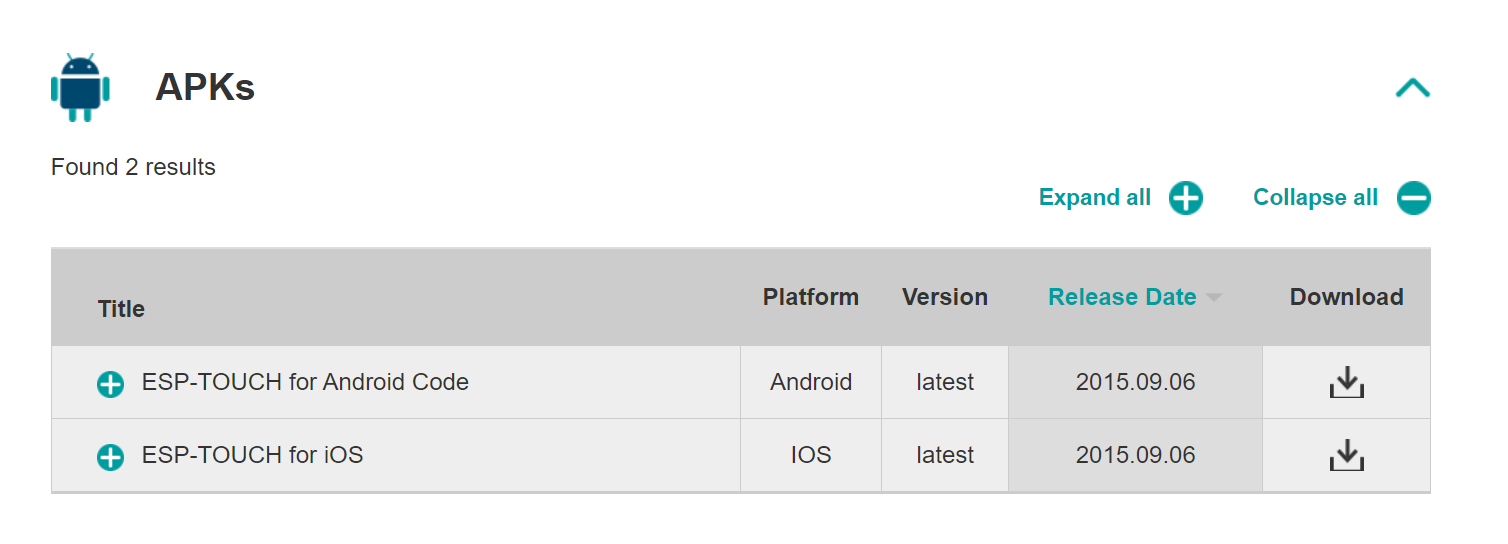The width and height of the screenshot is (1508, 544).
Task: Click the Title column header
Action: coord(121,309)
